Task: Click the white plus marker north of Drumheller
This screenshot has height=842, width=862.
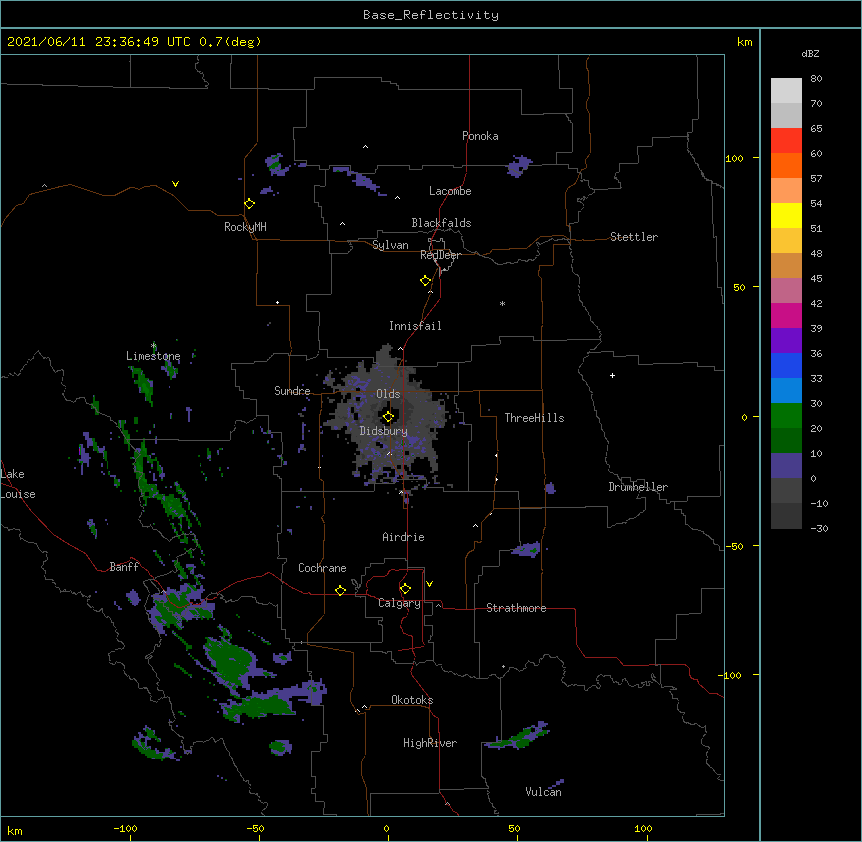Action: pos(612,375)
